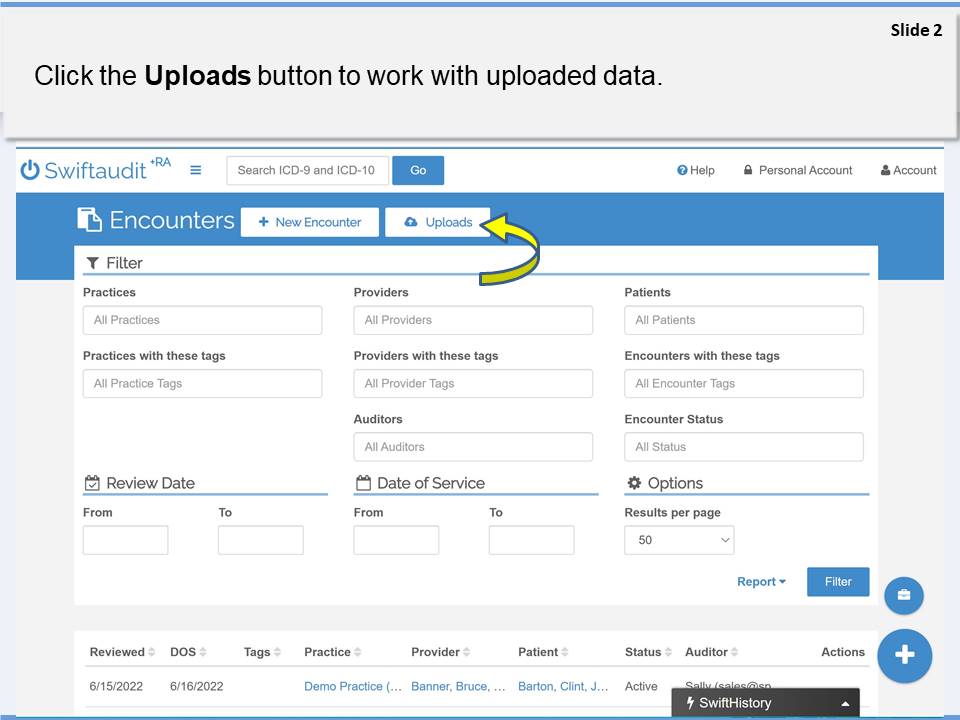Open the Report dropdown menu
This screenshot has width=960, height=720.
[x=761, y=582]
